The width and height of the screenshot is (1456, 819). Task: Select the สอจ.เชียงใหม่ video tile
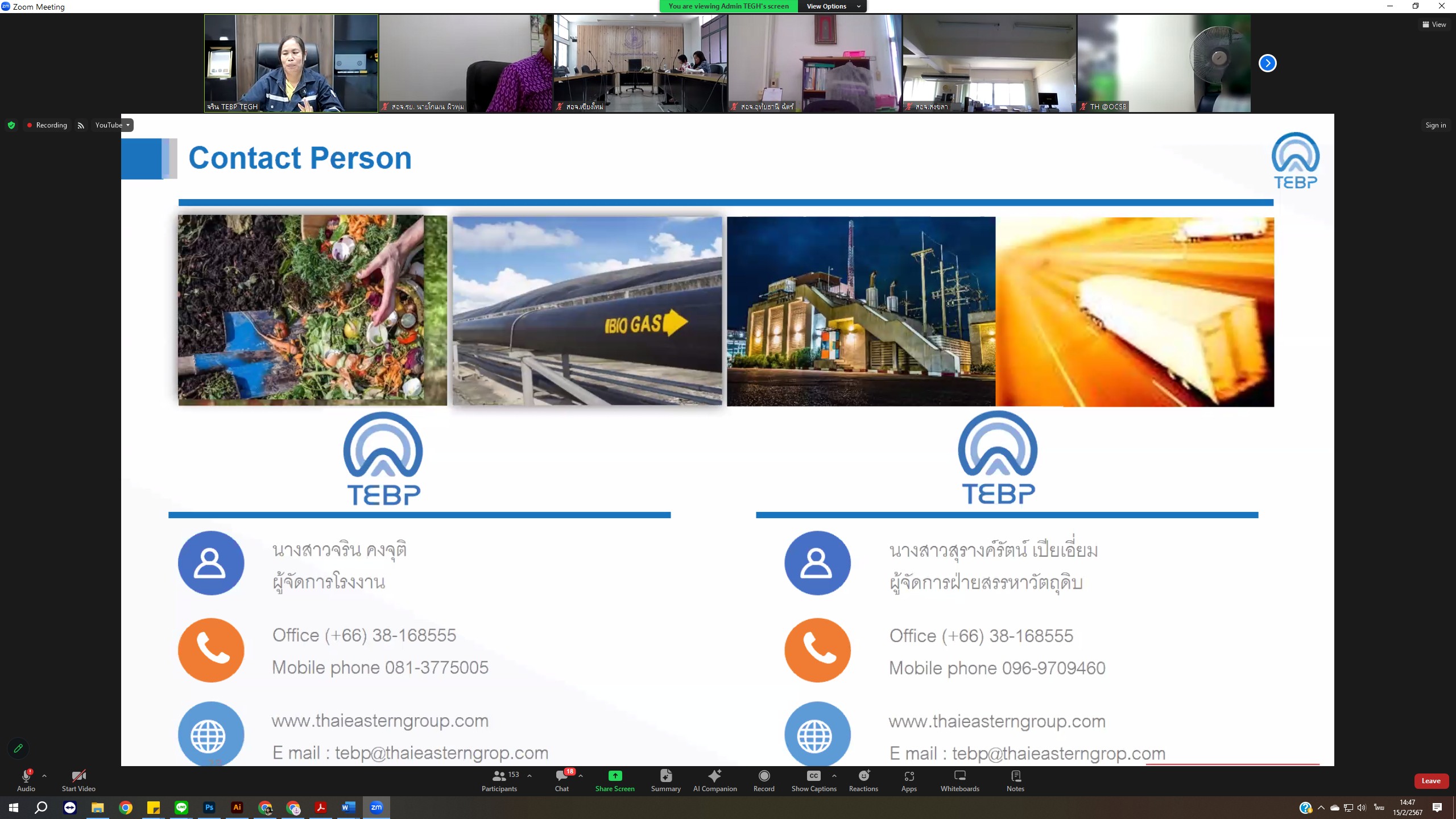pyautogui.click(x=640, y=63)
